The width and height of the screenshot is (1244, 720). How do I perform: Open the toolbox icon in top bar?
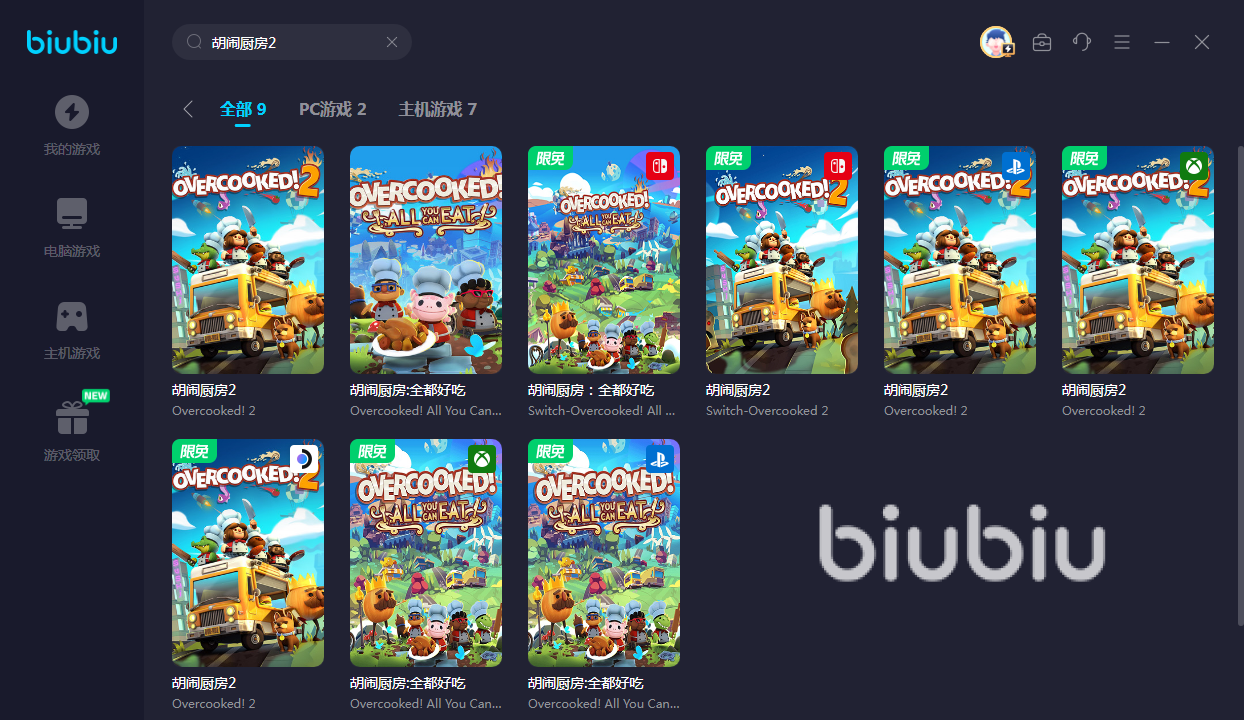[x=1042, y=42]
